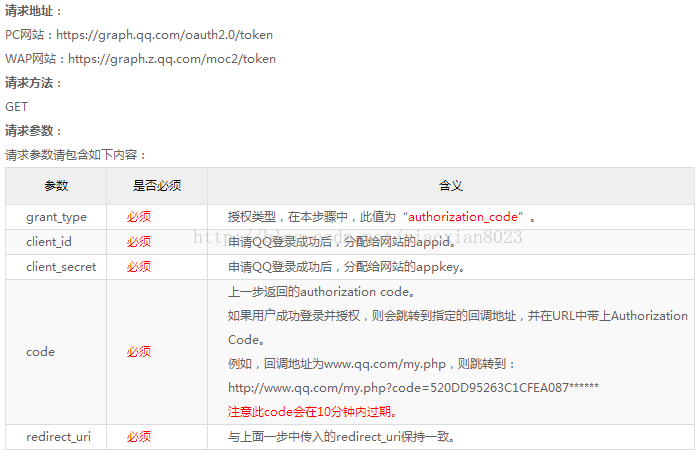Click the line 请求参数请包含如下内容

[75, 155]
